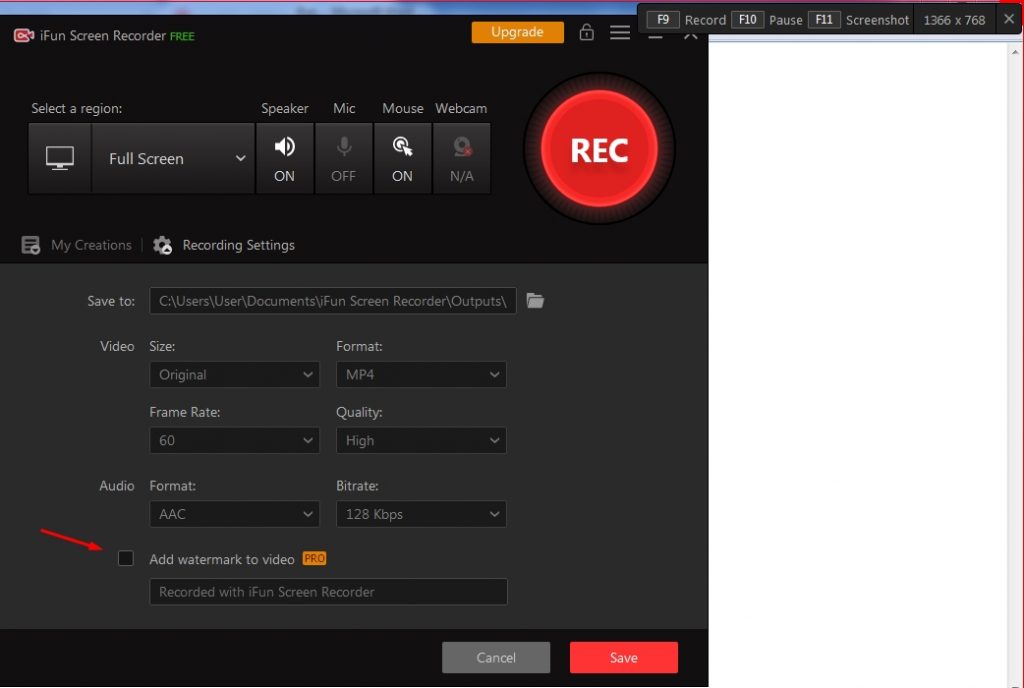Switch to the My Creations tab
Screen dimensions: 1024x688
[91, 245]
